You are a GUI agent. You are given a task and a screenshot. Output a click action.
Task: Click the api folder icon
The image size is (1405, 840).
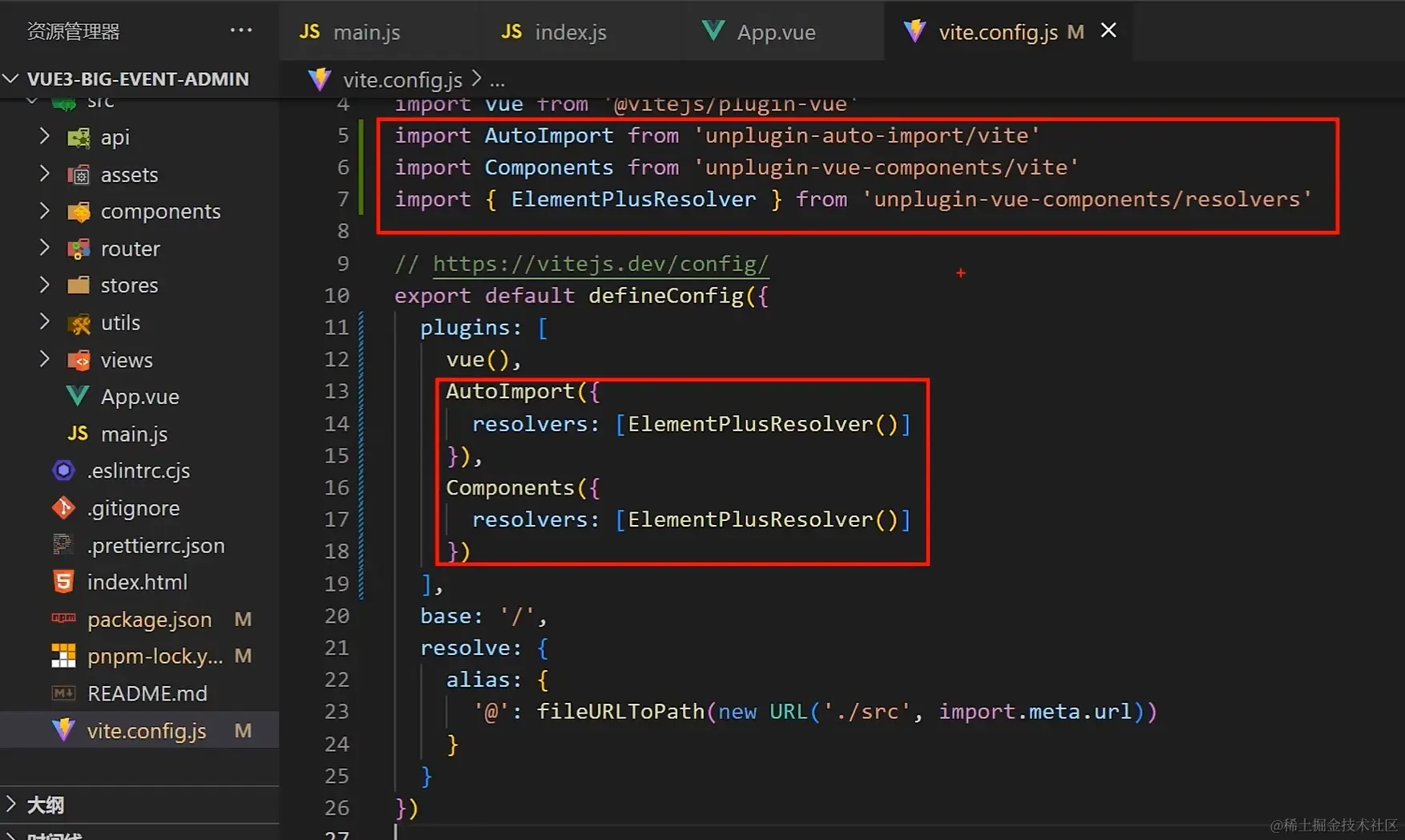pos(79,138)
